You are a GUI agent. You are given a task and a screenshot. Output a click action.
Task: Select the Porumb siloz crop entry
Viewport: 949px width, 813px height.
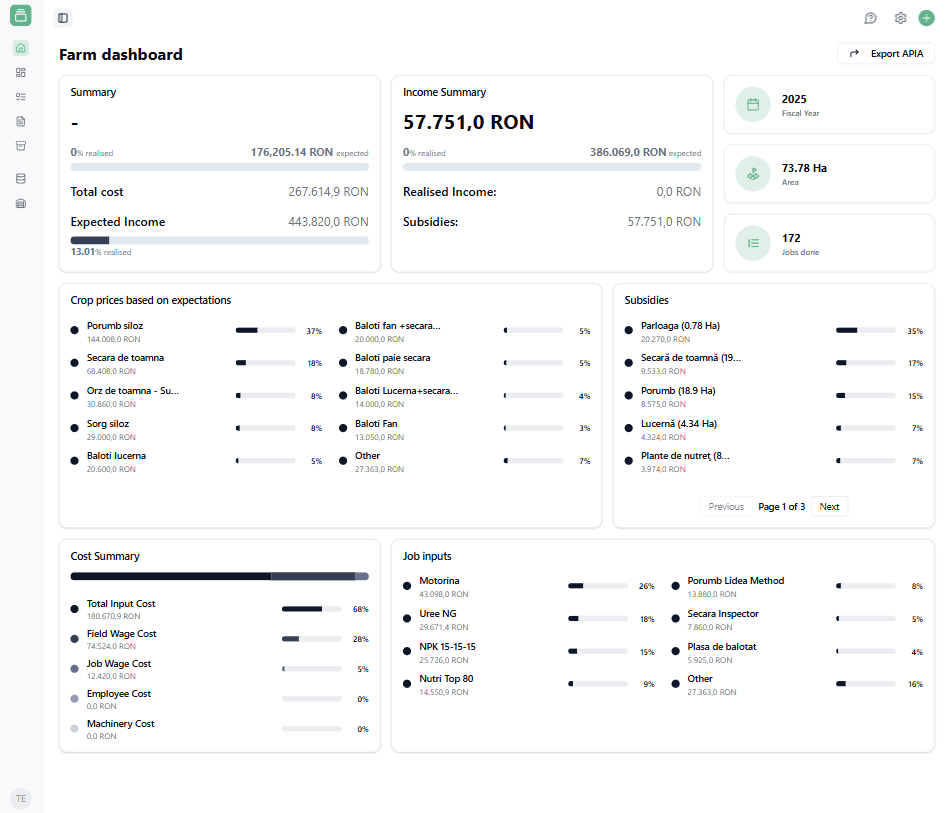tap(115, 331)
